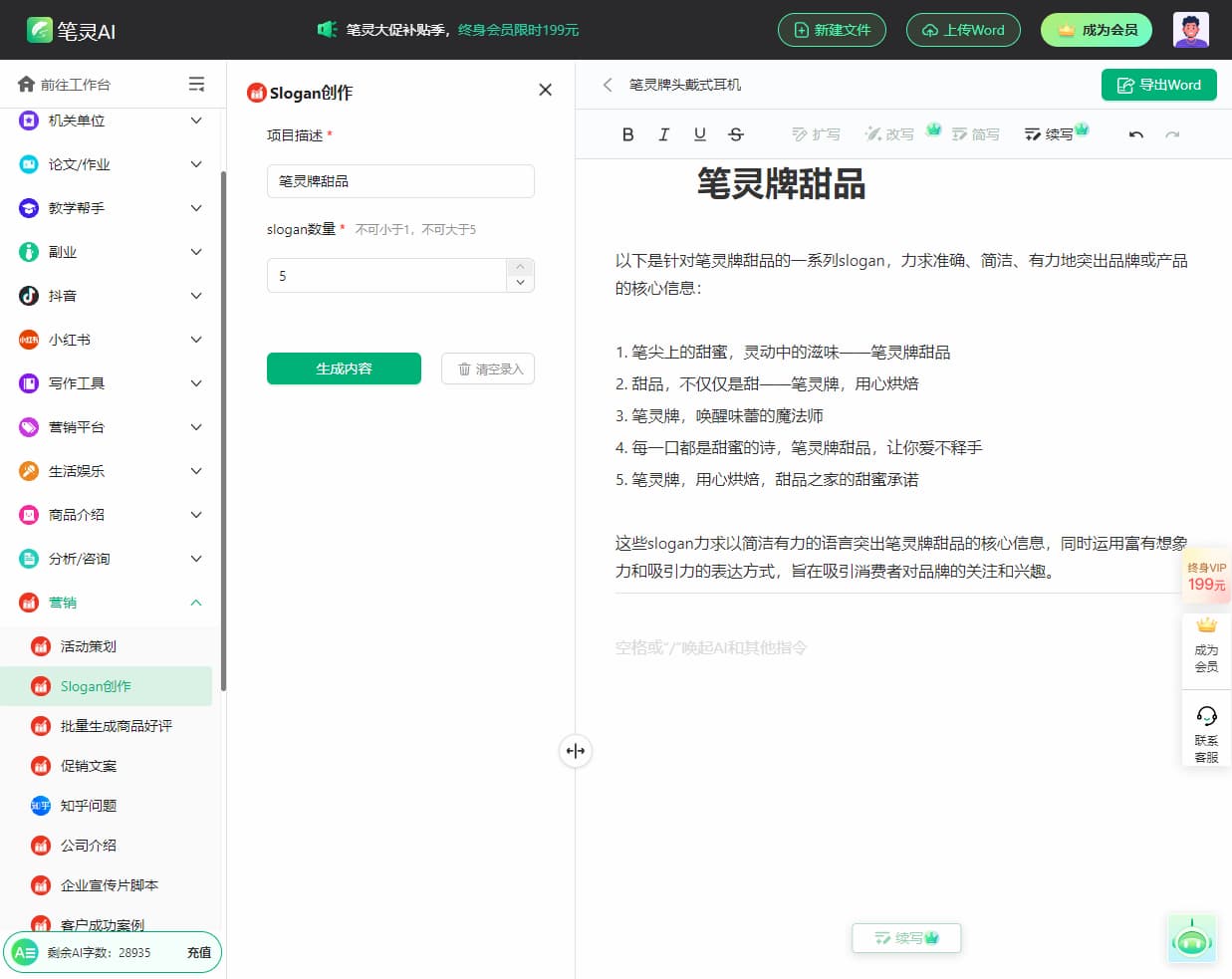The image size is (1232, 979).
Task: Select 促销文案 from the sidebar
Action: [x=89, y=766]
